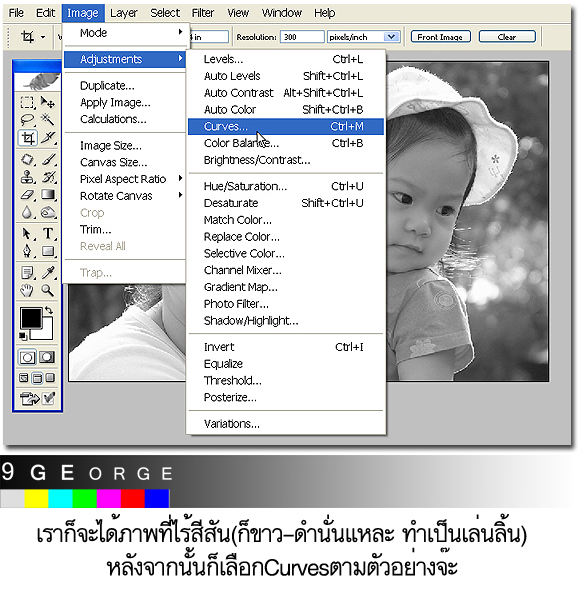Select the Pen tool
The image size is (583, 600).
(x=27, y=251)
